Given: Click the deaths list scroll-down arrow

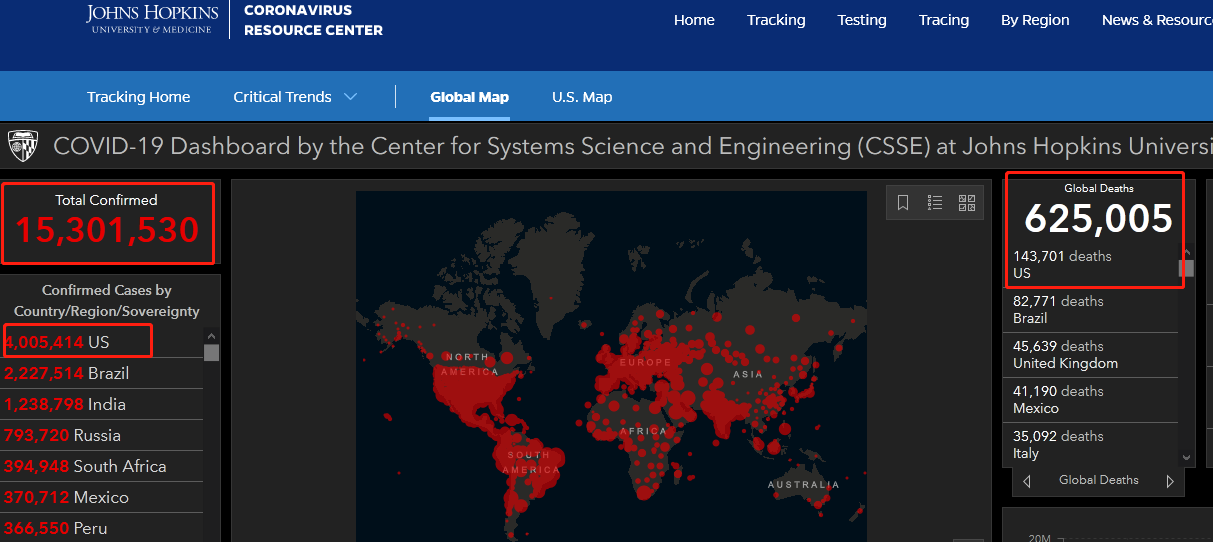Looking at the screenshot, I should click(1187, 457).
